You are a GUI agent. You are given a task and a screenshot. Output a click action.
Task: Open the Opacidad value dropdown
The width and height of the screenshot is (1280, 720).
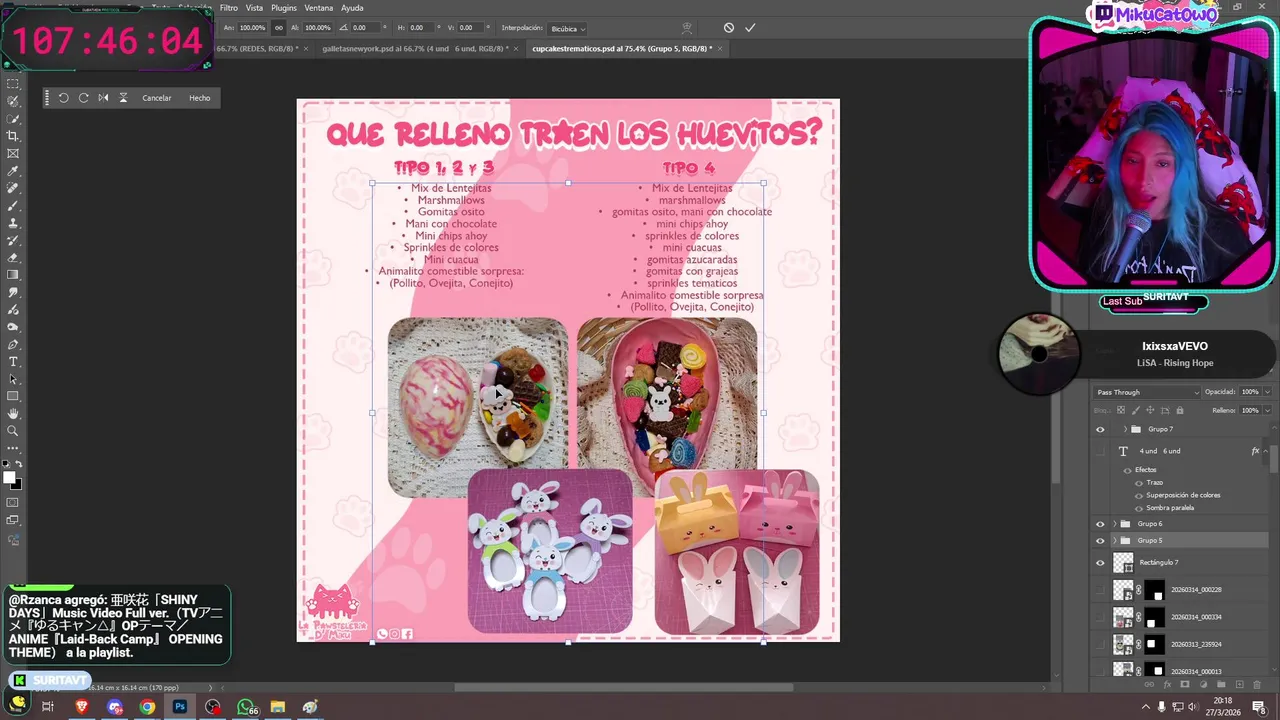pyautogui.click(x=1267, y=392)
